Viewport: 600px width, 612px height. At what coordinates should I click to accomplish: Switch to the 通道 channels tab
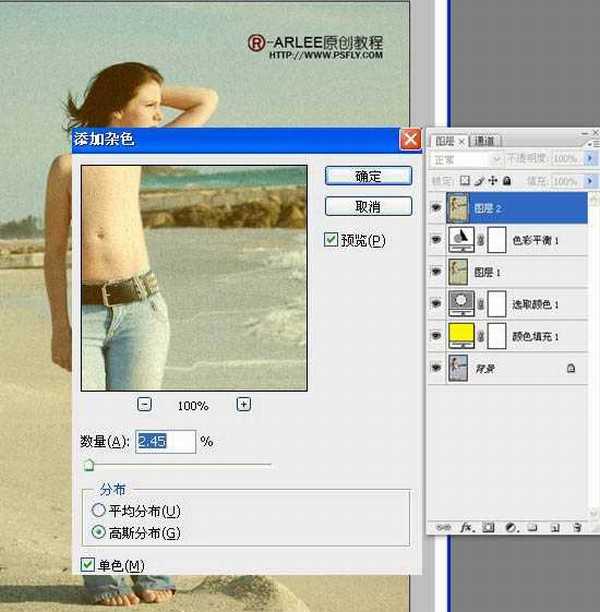487,141
